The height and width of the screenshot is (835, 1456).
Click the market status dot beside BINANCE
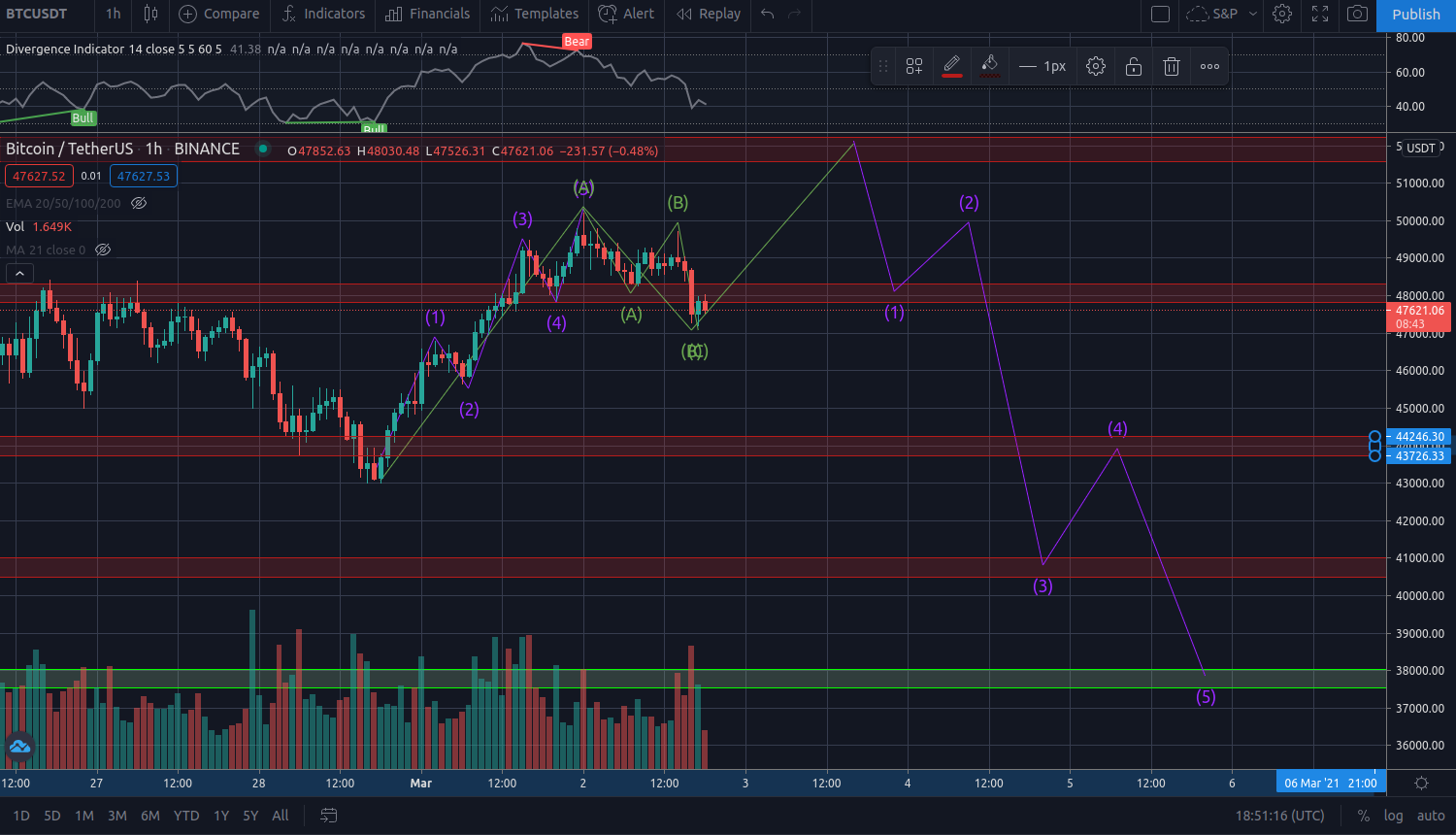coord(262,149)
